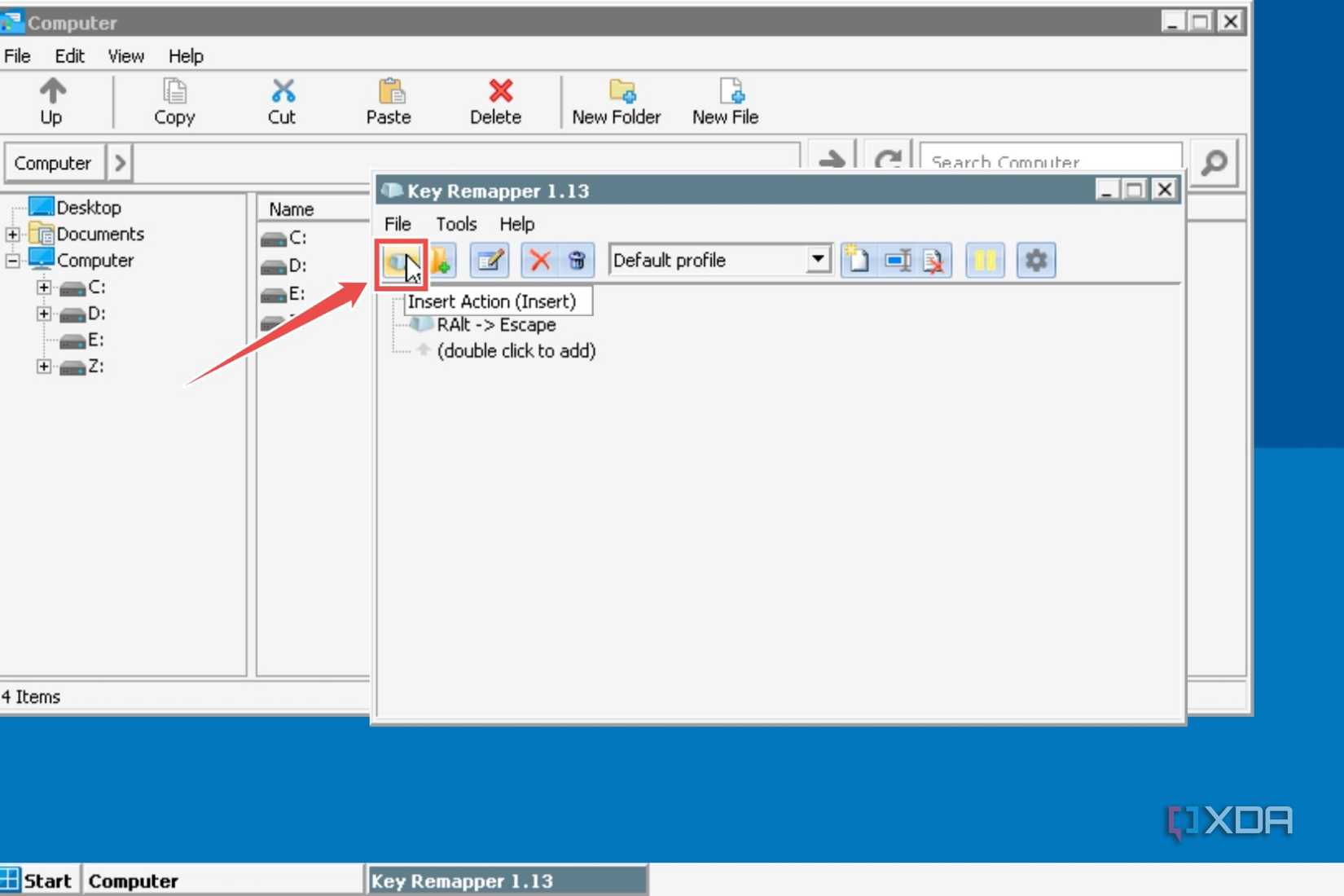
Task: Collapse the Computer tree node
Action: (x=13, y=261)
